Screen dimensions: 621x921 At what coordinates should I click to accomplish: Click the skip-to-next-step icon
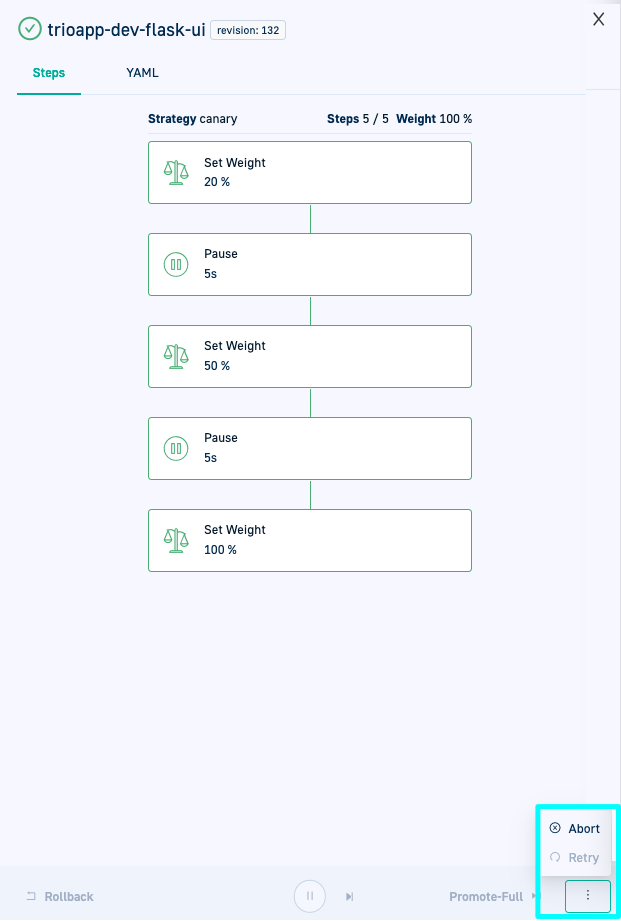click(x=349, y=897)
